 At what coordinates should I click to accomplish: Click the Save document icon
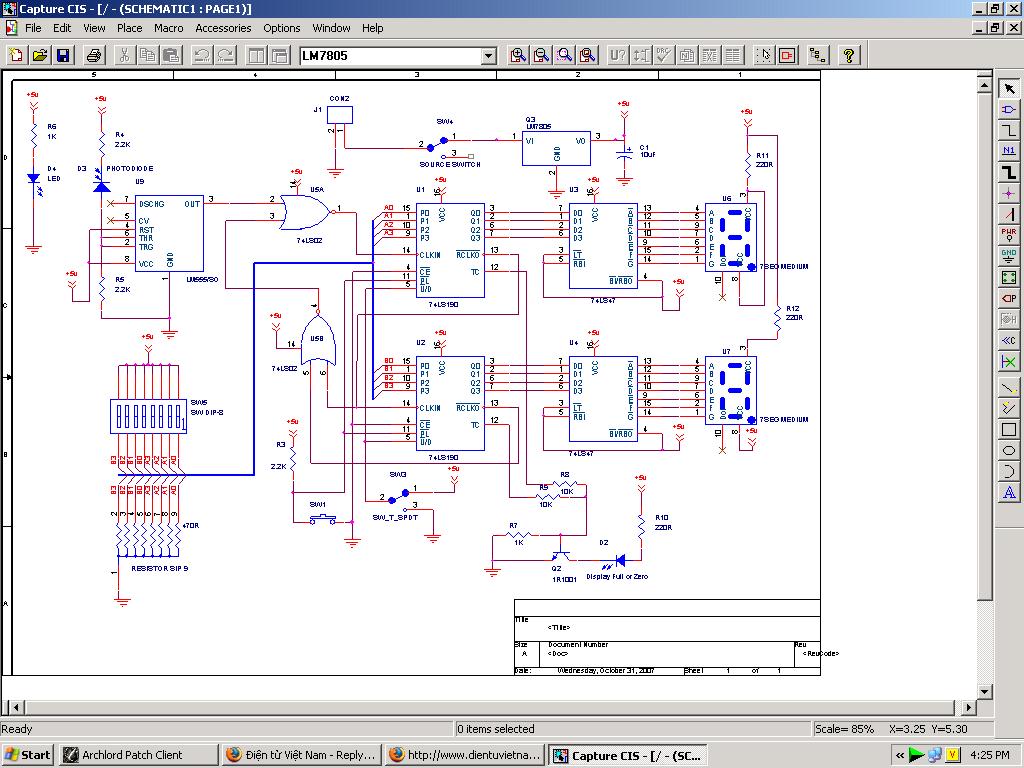63,56
